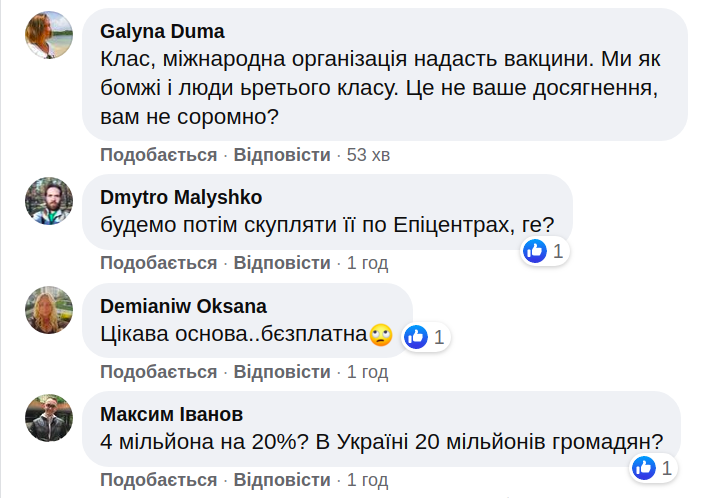Screen dimensions: 727x498
Task: Open Galyna Duma's profile name link
Action: point(163,31)
